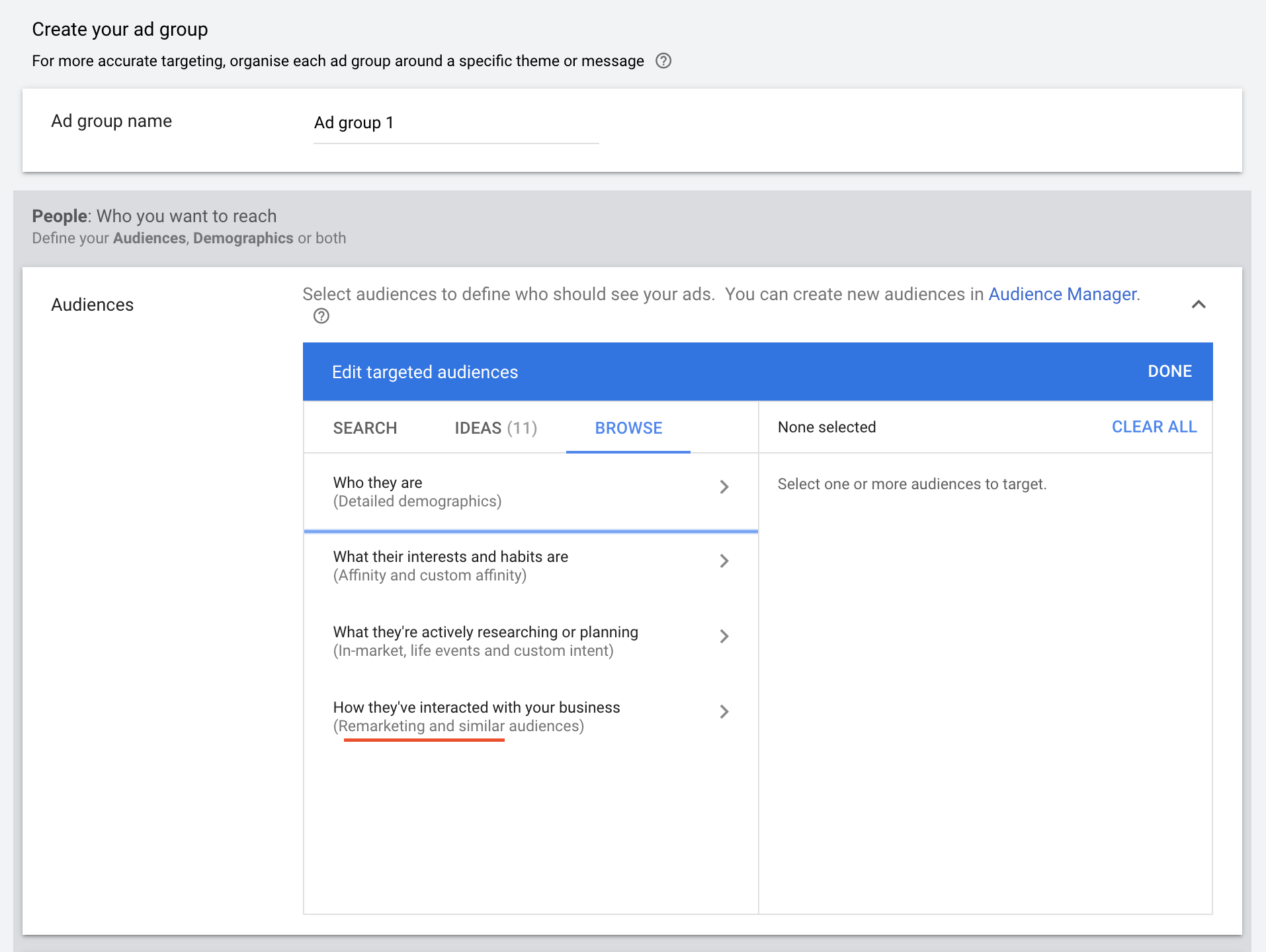
Task: Open the IDEAS (11) tab
Action: pos(495,428)
